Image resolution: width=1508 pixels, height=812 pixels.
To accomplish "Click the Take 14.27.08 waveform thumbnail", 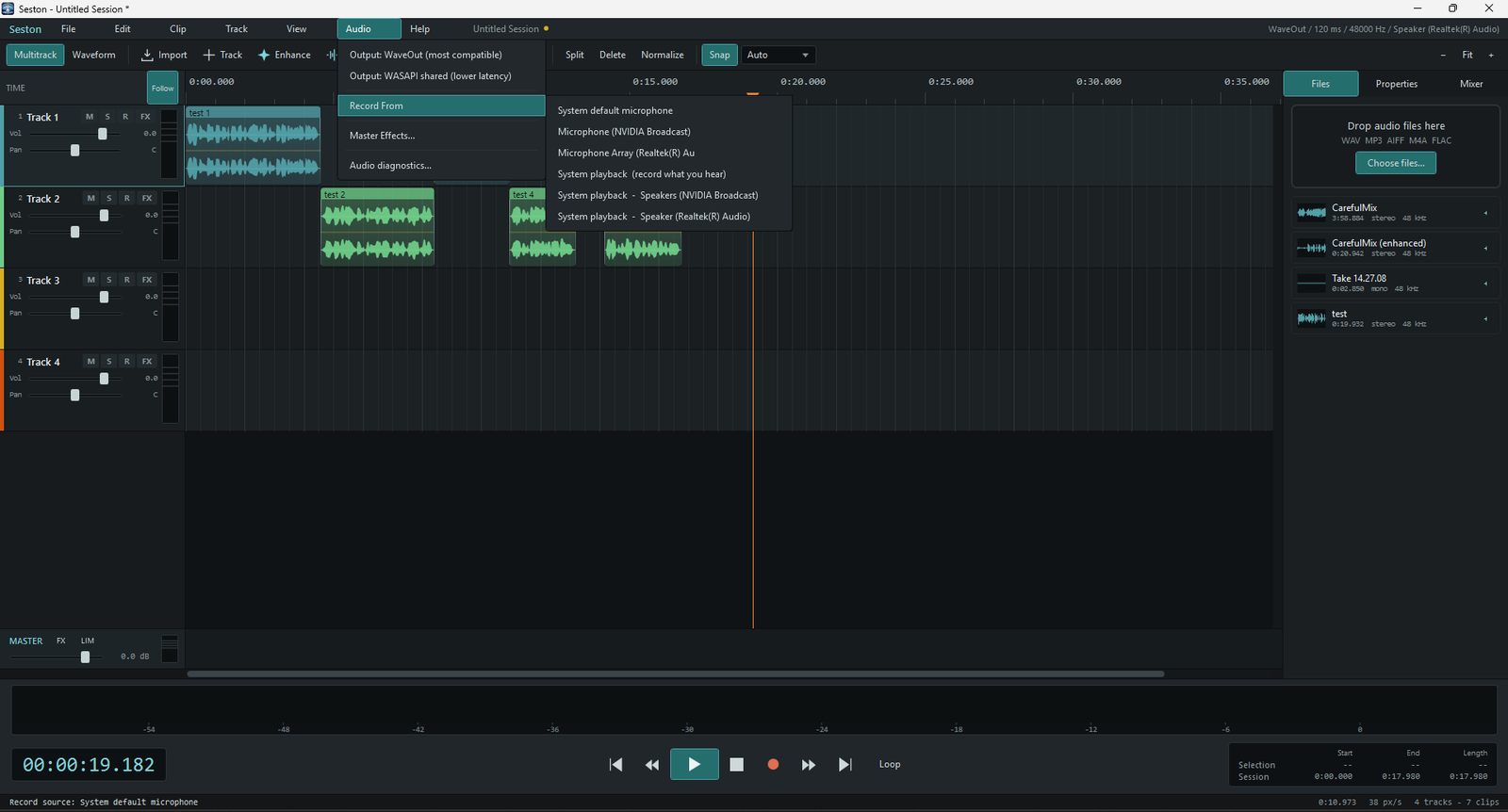I will (x=1311, y=284).
